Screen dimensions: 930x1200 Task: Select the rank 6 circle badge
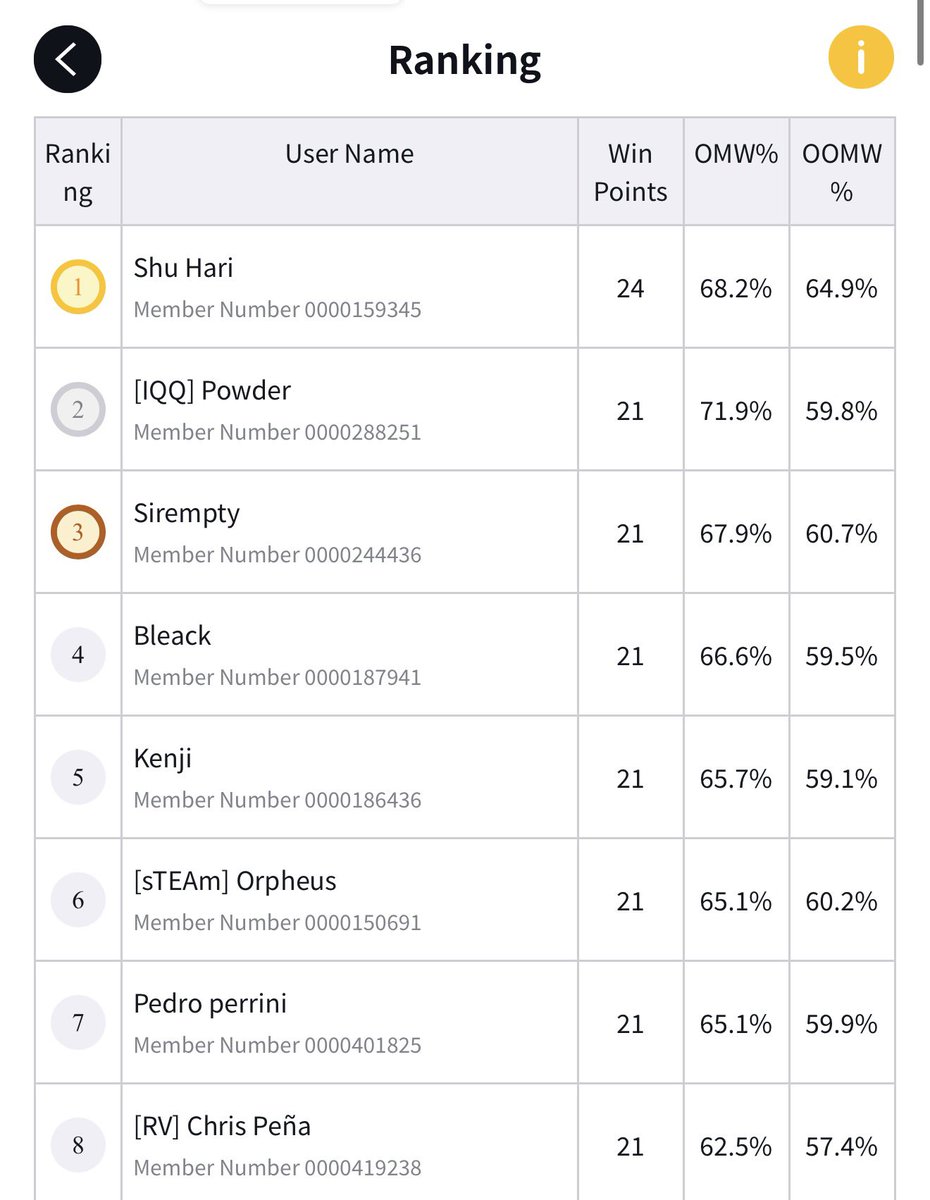[x=78, y=900]
